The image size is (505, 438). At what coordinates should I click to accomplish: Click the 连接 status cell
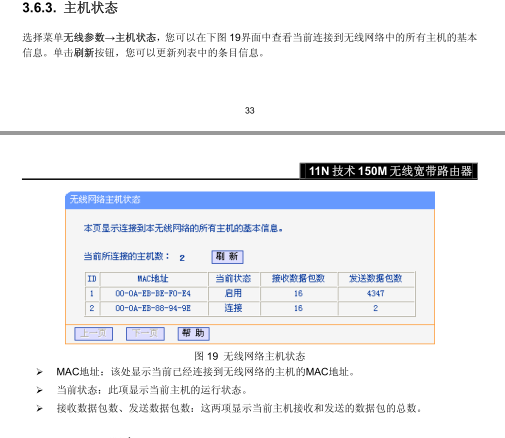coord(233,308)
